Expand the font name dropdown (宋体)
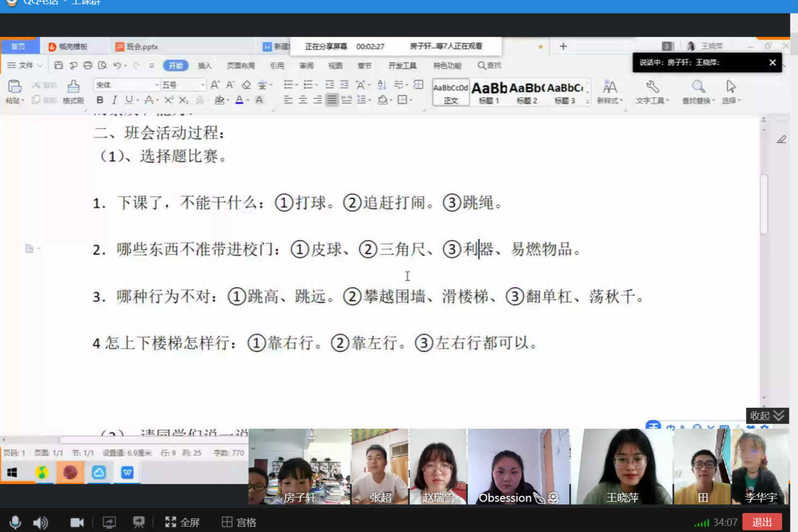 tap(156, 85)
